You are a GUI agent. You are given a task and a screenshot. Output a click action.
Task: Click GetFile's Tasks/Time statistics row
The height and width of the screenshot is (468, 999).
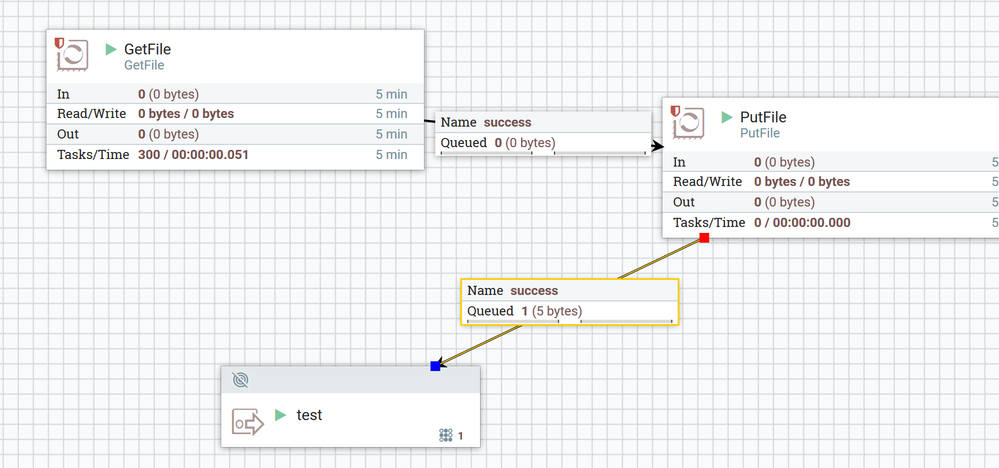234,155
